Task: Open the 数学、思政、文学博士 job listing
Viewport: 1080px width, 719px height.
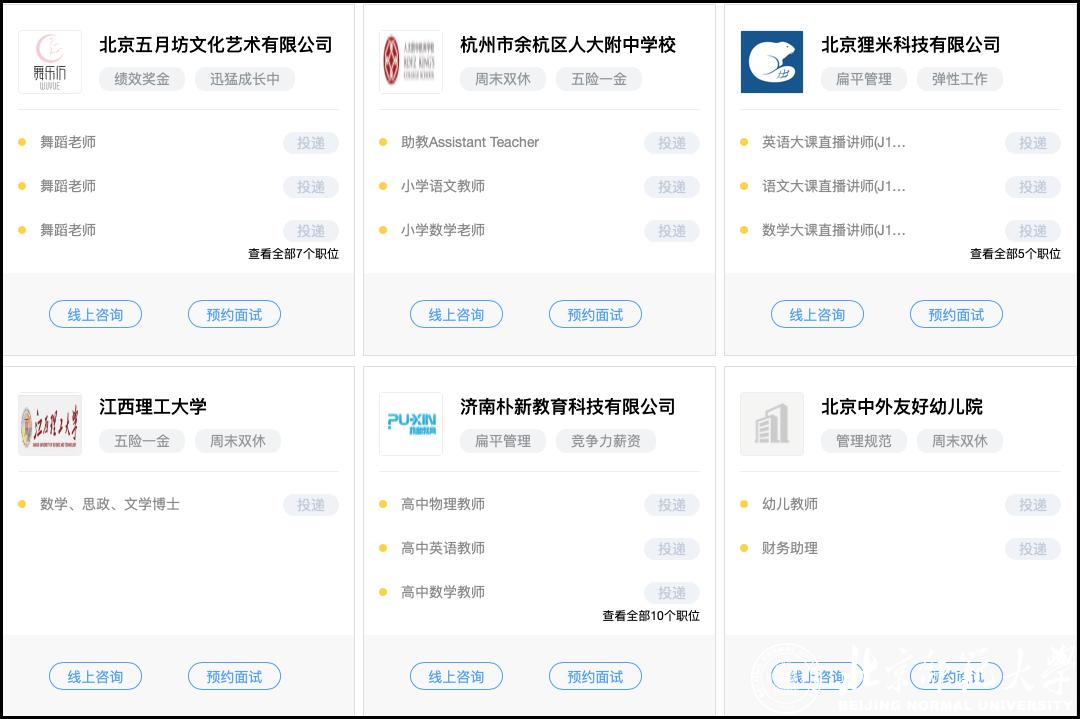Action: [x=110, y=504]
